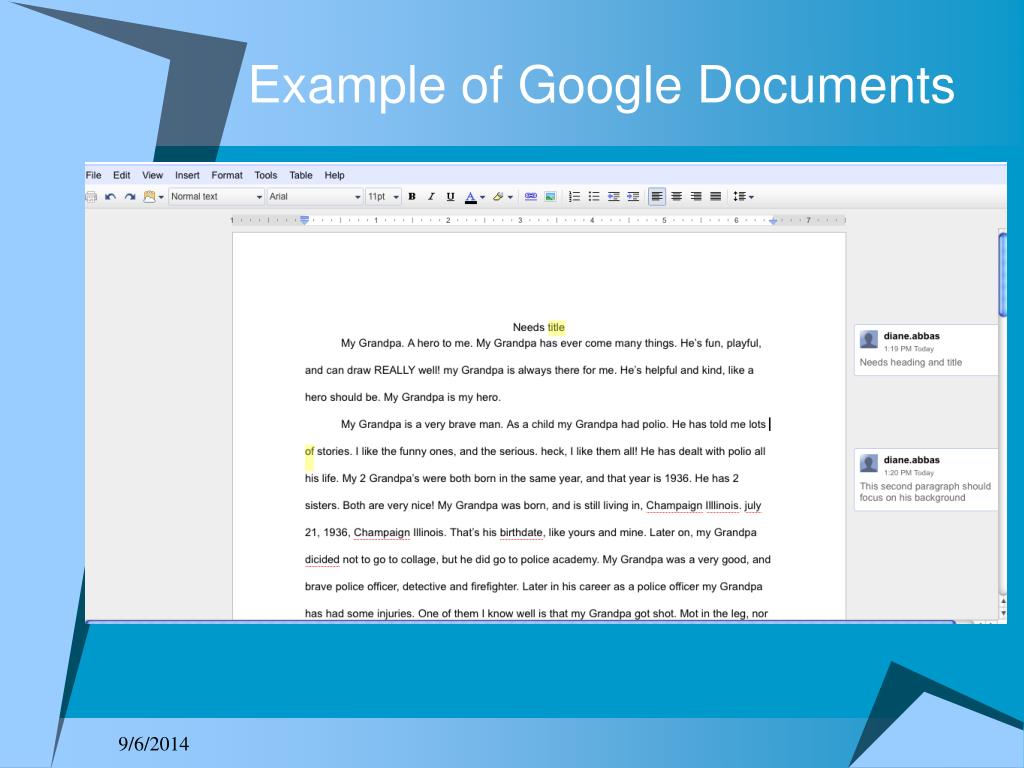Open the Help menu
The width and height of the screenshot is (1024, 768).
334,175
